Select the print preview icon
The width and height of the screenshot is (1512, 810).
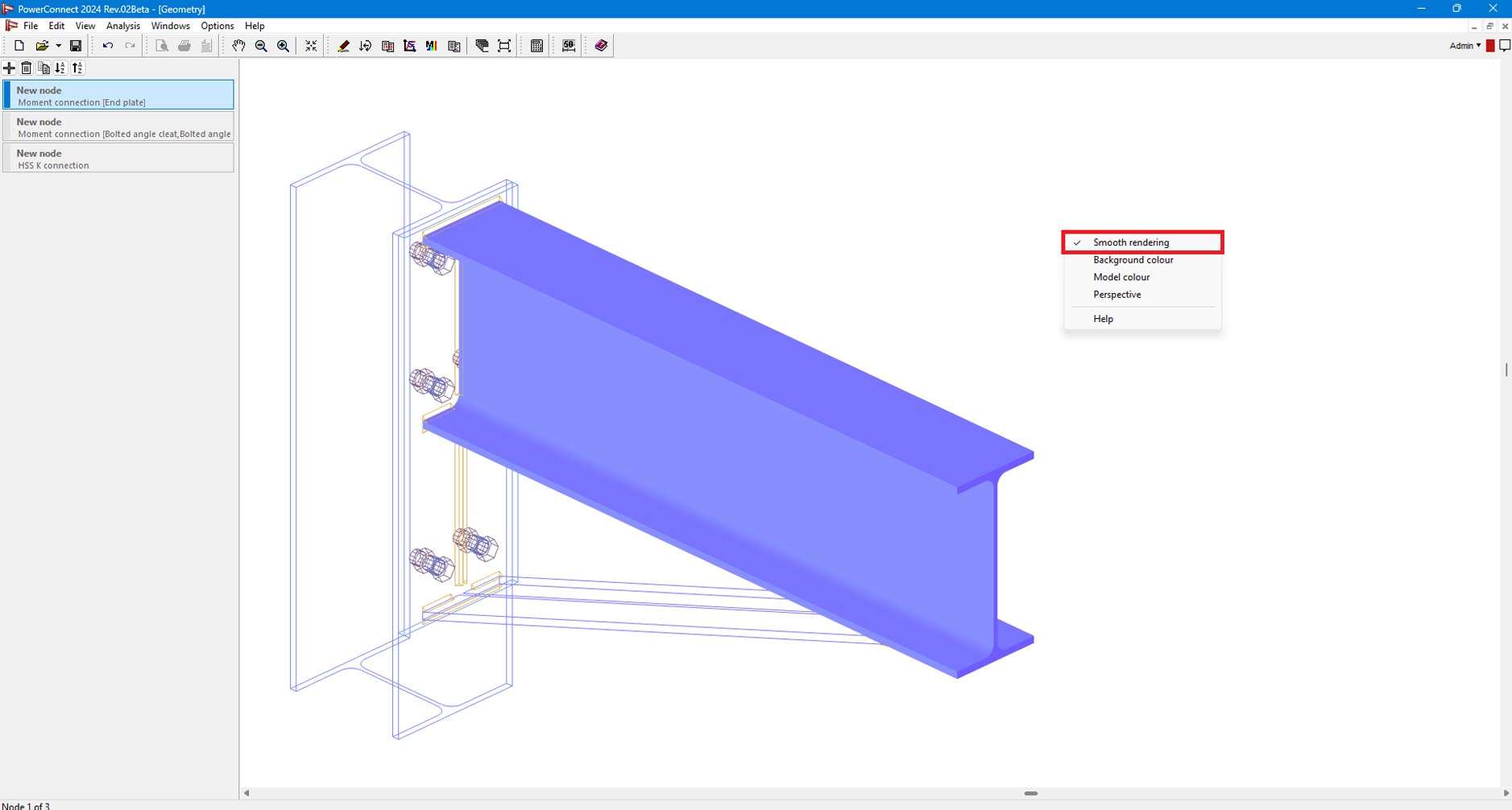[x=162, y=46]
